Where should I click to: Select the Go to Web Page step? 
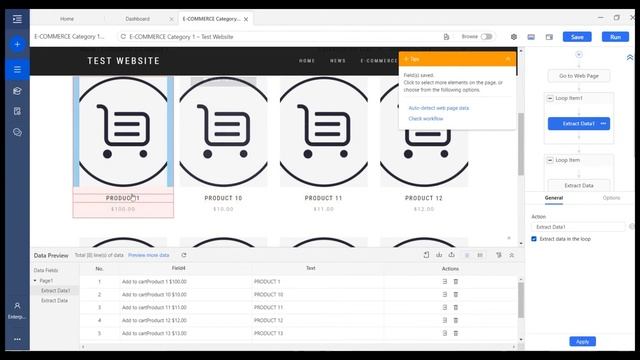(579, 76)
